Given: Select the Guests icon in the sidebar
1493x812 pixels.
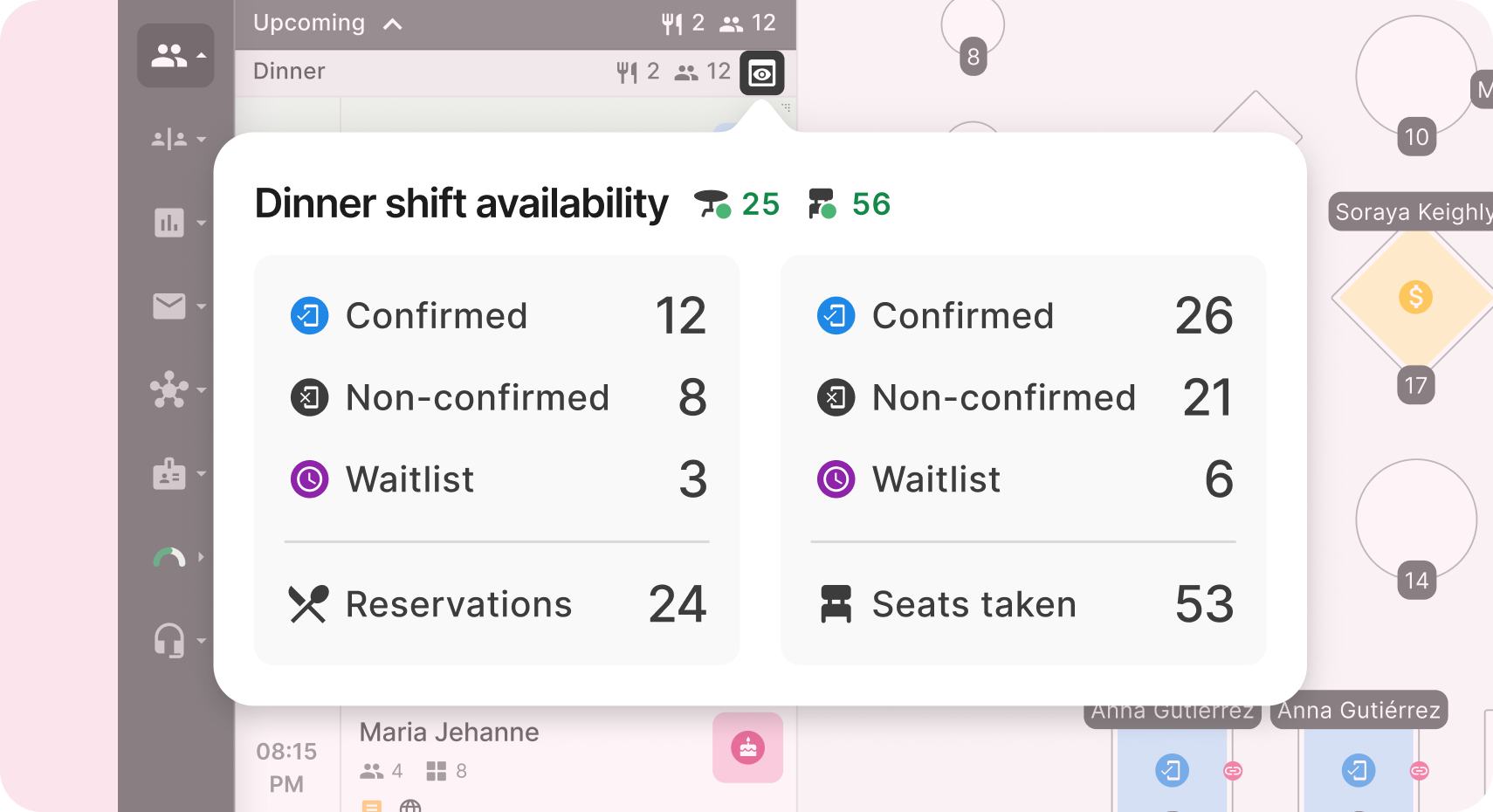Looking at the screenshot, I should 169,55.
